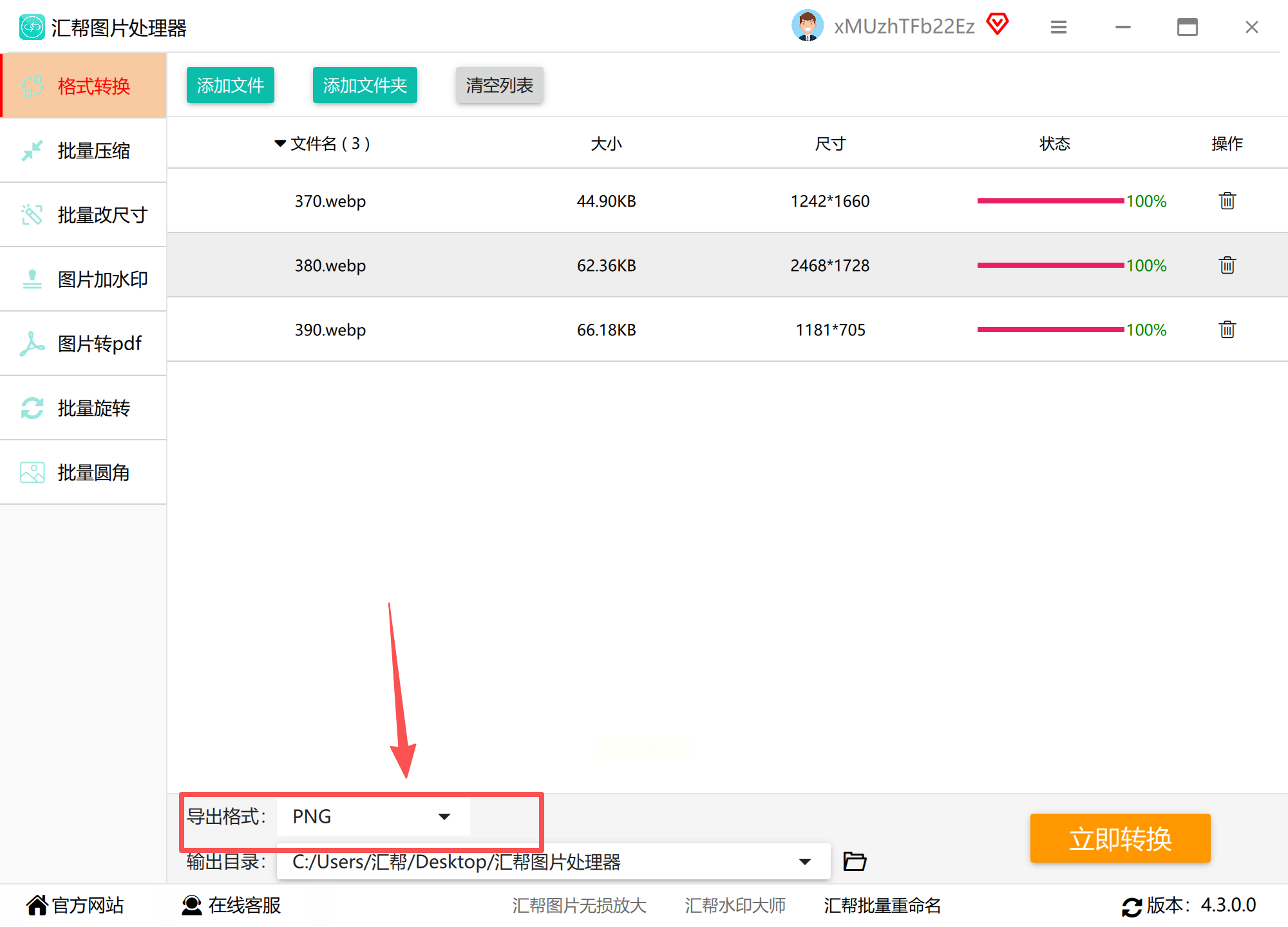This screenshot has height=927, width=1288.
Task: Click the add file button
Action: point(230,85)
